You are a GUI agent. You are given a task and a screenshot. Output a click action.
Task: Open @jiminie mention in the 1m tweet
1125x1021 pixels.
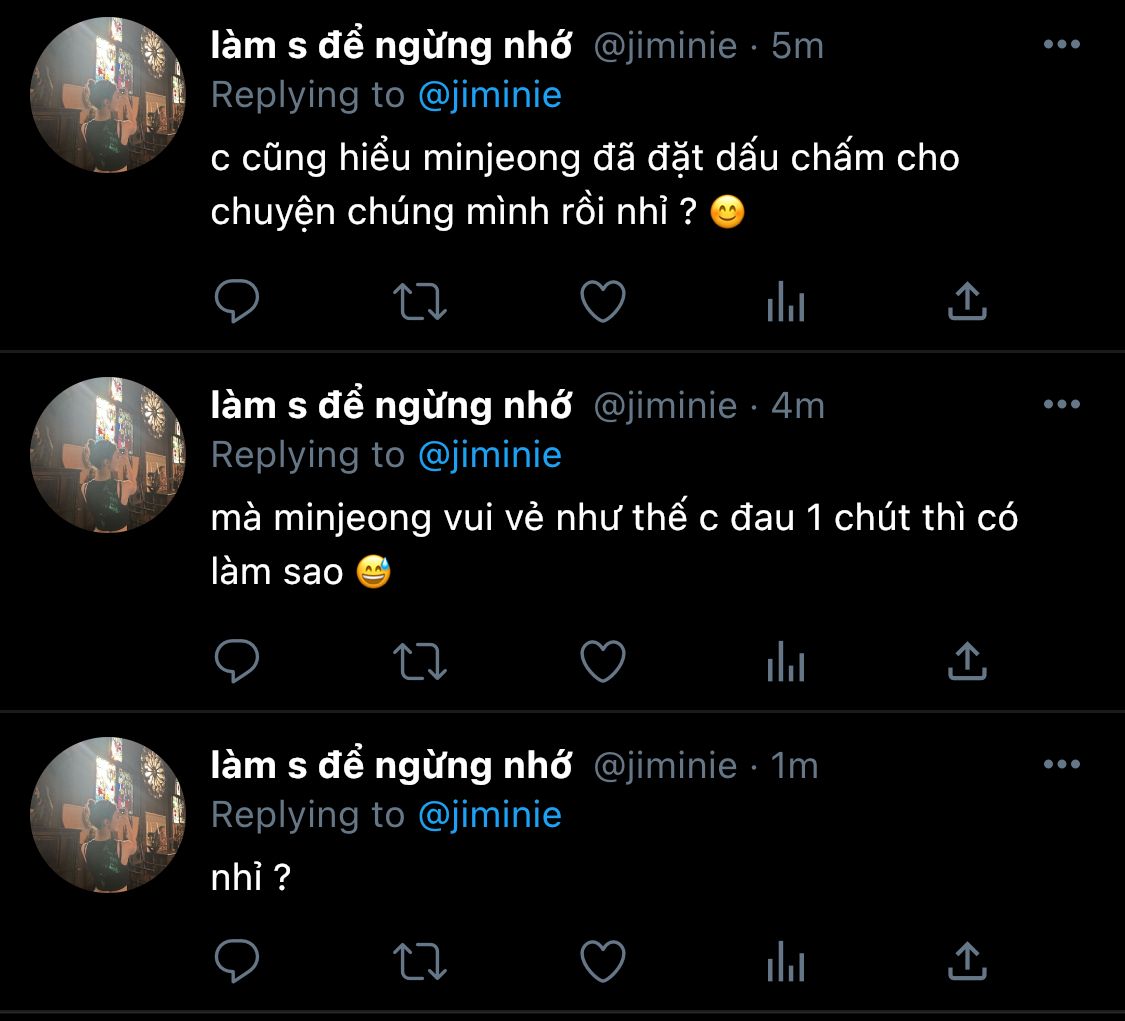[490, 816]
